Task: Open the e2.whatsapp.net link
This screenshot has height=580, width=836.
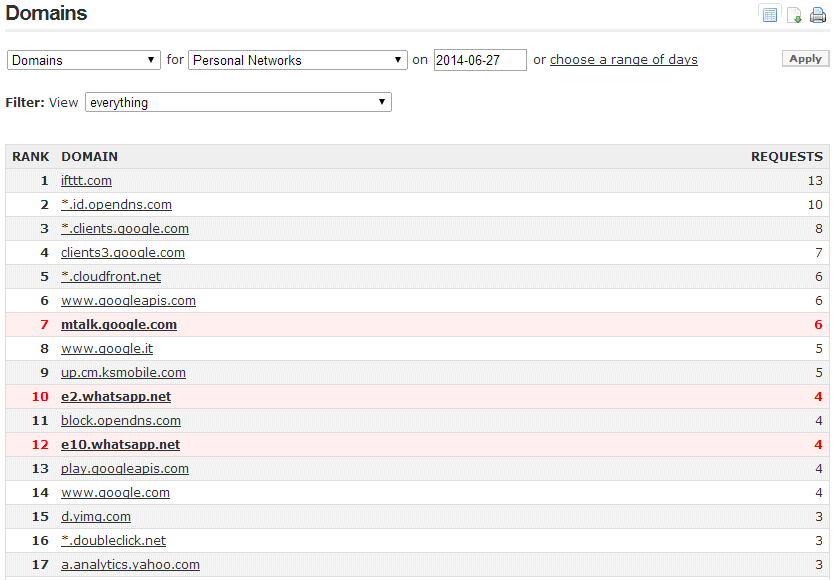Action: [x=116, y=397]
